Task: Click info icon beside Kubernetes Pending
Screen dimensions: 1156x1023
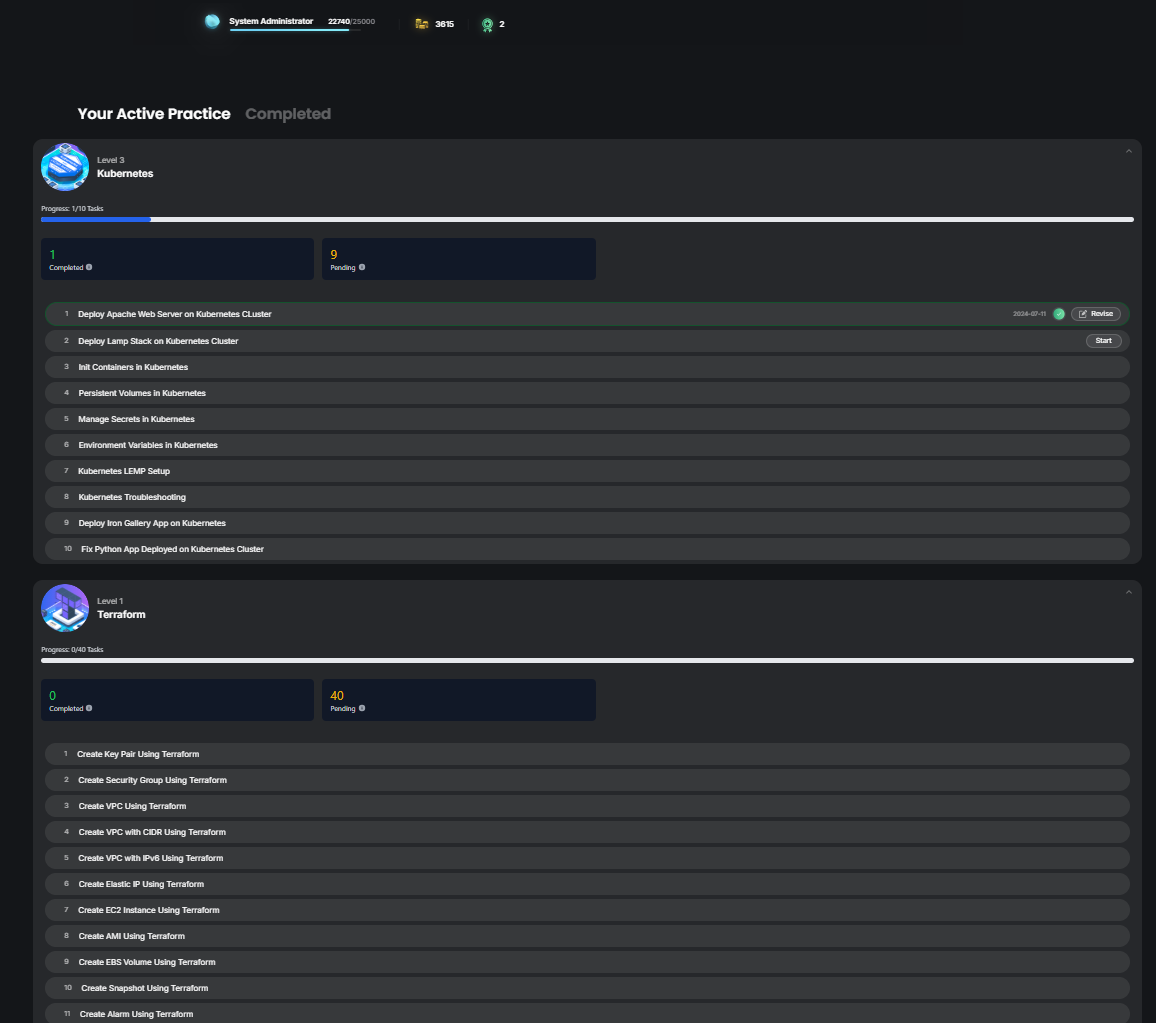Action: pos(362,268)
